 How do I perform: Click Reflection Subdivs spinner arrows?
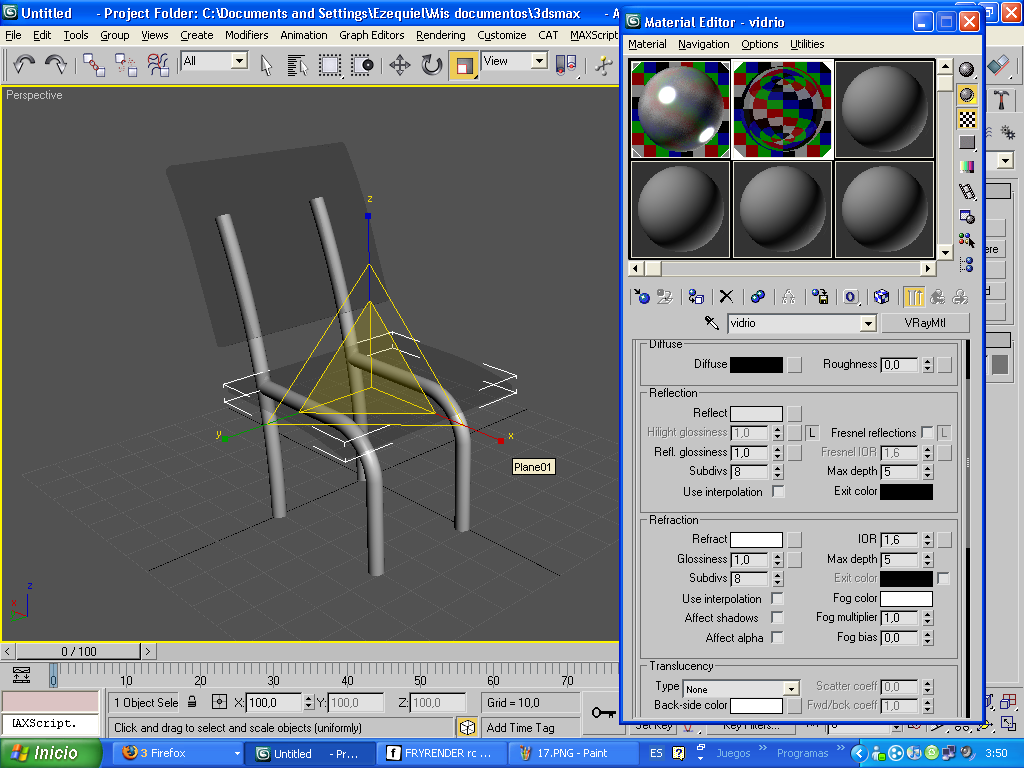pos(777,472)
